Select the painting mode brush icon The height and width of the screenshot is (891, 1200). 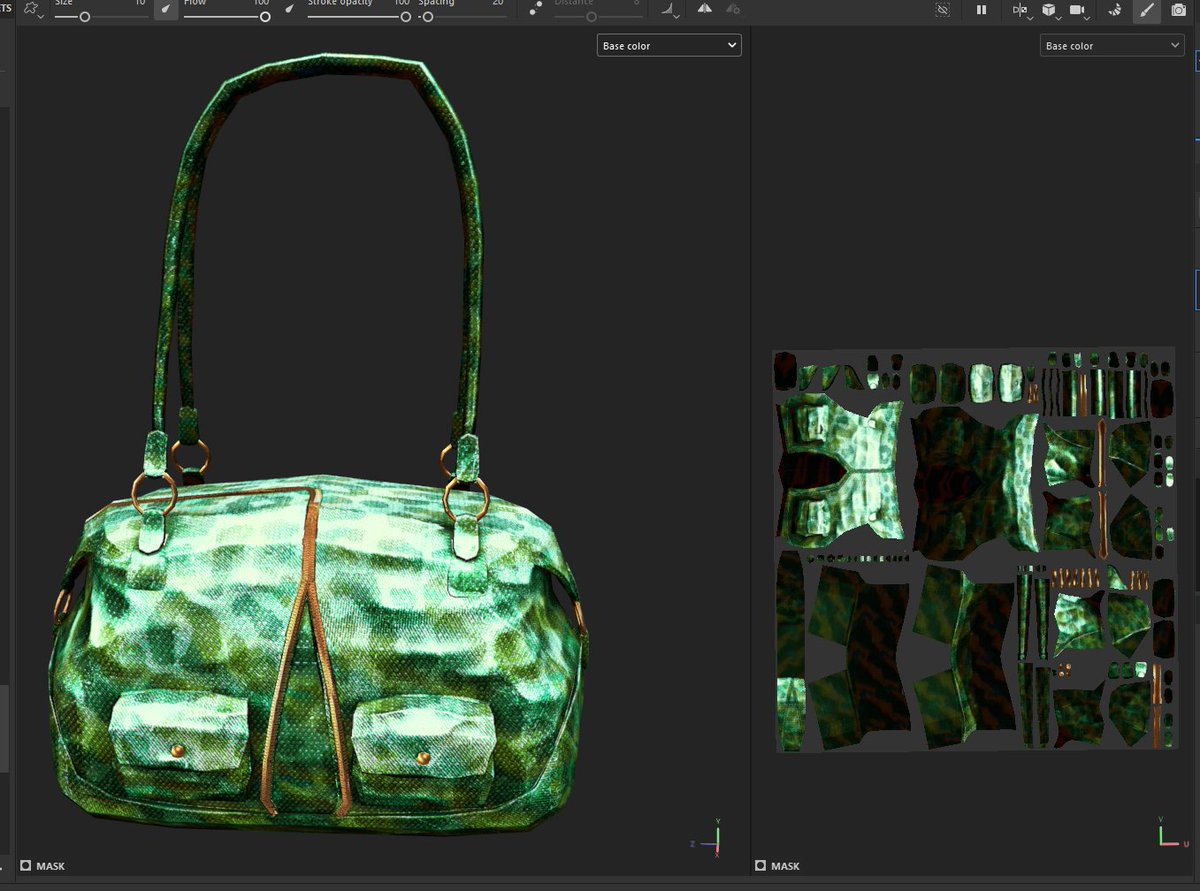pyautogui.click(x=1147, y=9)
